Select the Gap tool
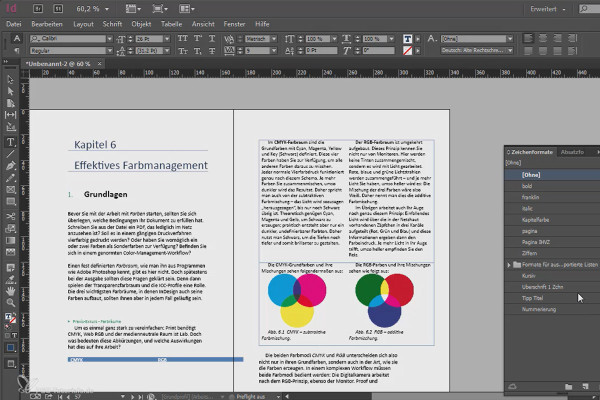Screen dimensions: 600x400 10,114
